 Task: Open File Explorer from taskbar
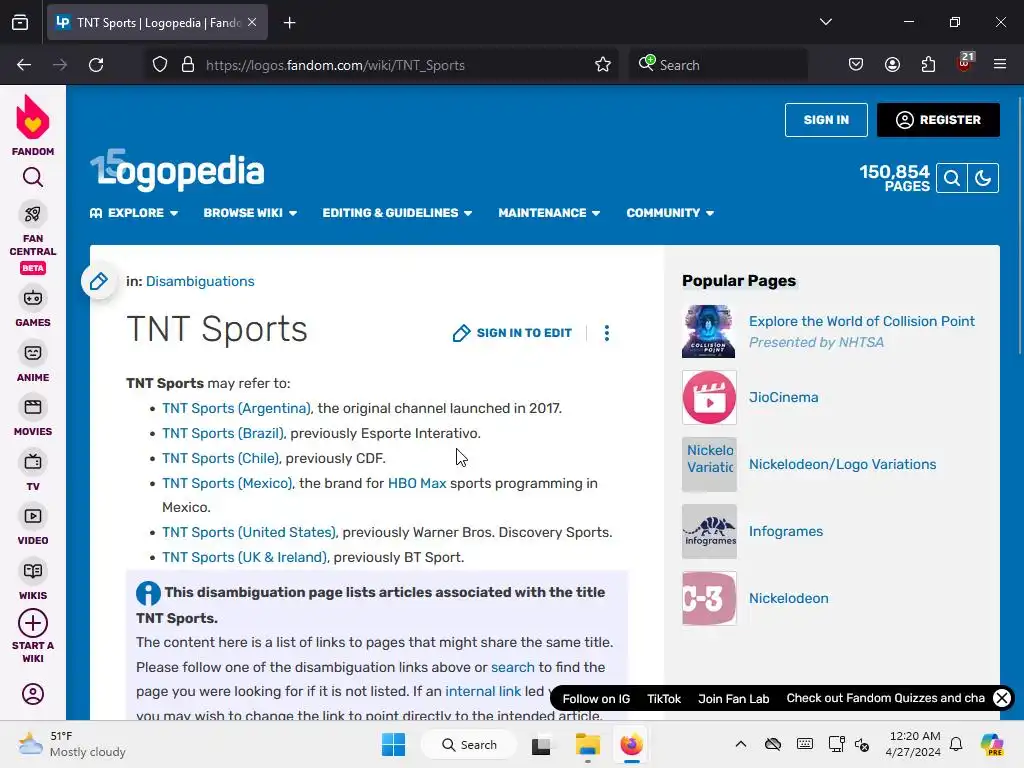[x=587, y=744]
